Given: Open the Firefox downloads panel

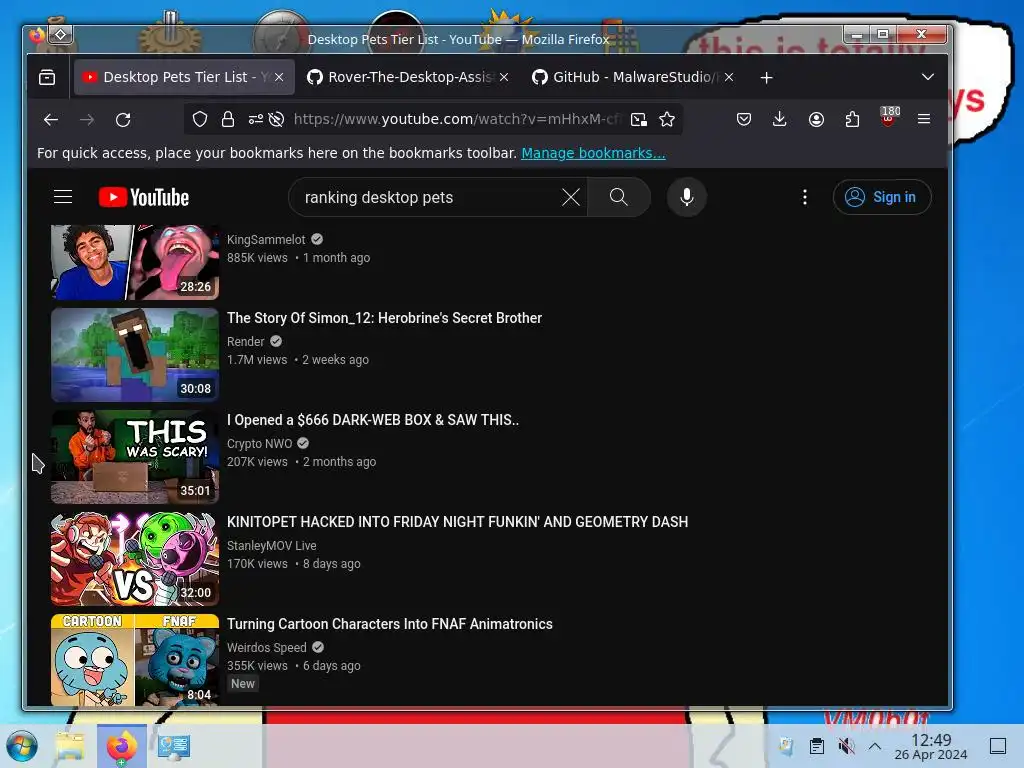Looking at the screenshot, I should coord(780,119).
